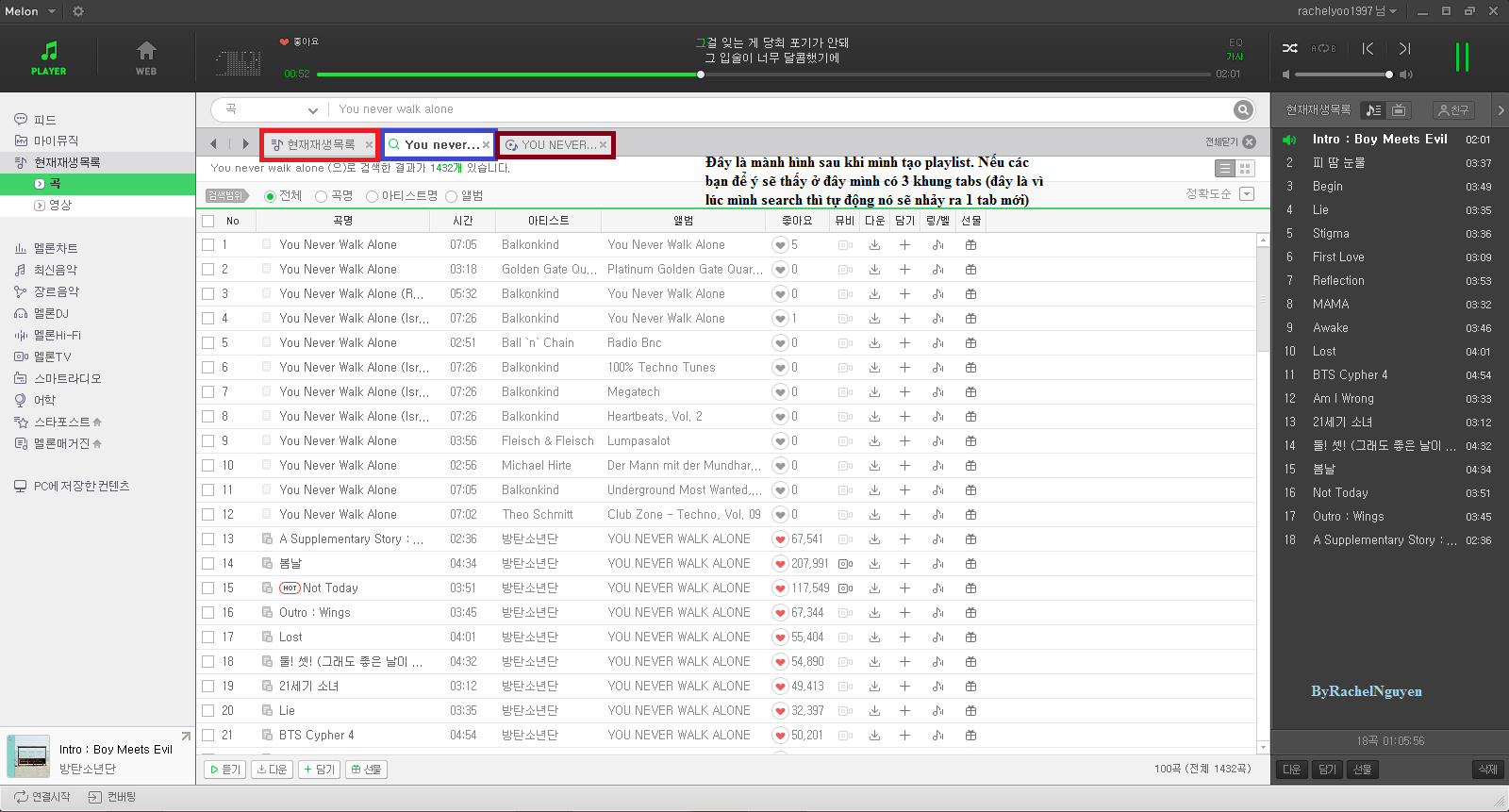The width and height of the screenshot is (1509, 812).
Task: Open 멜론차트 in sidebar
Action: tap(55, 248)
